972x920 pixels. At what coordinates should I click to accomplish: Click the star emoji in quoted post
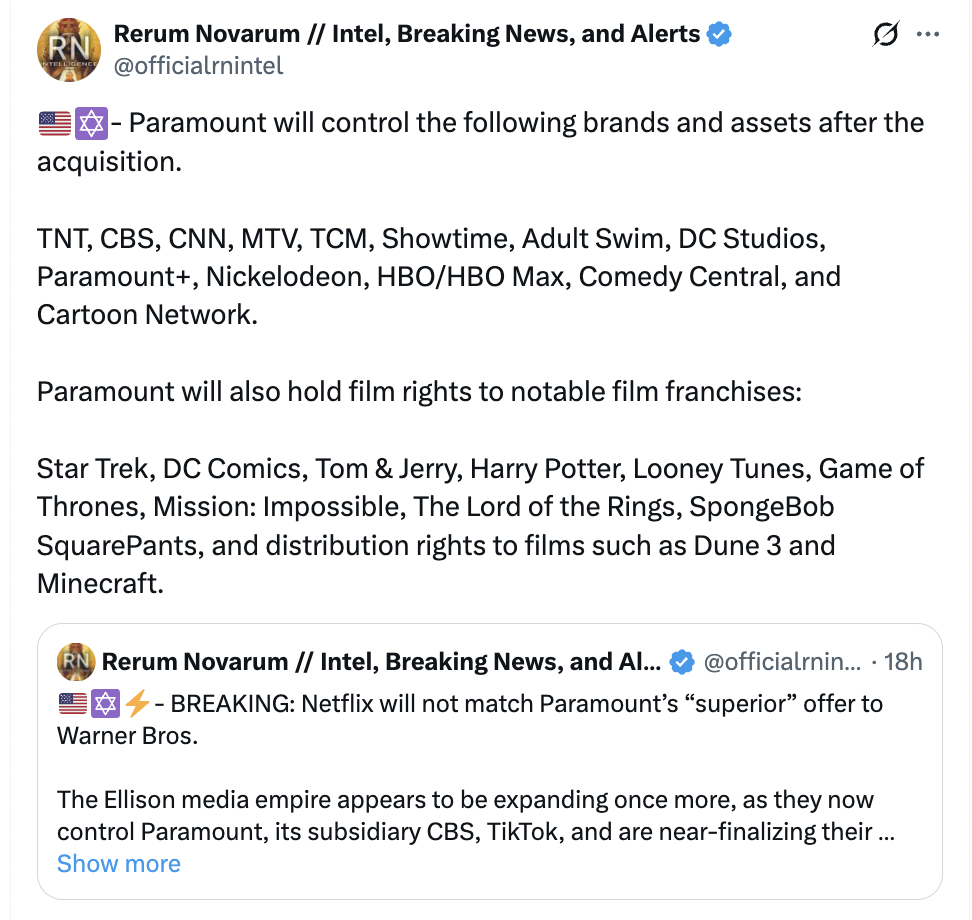tap(105, 704)
